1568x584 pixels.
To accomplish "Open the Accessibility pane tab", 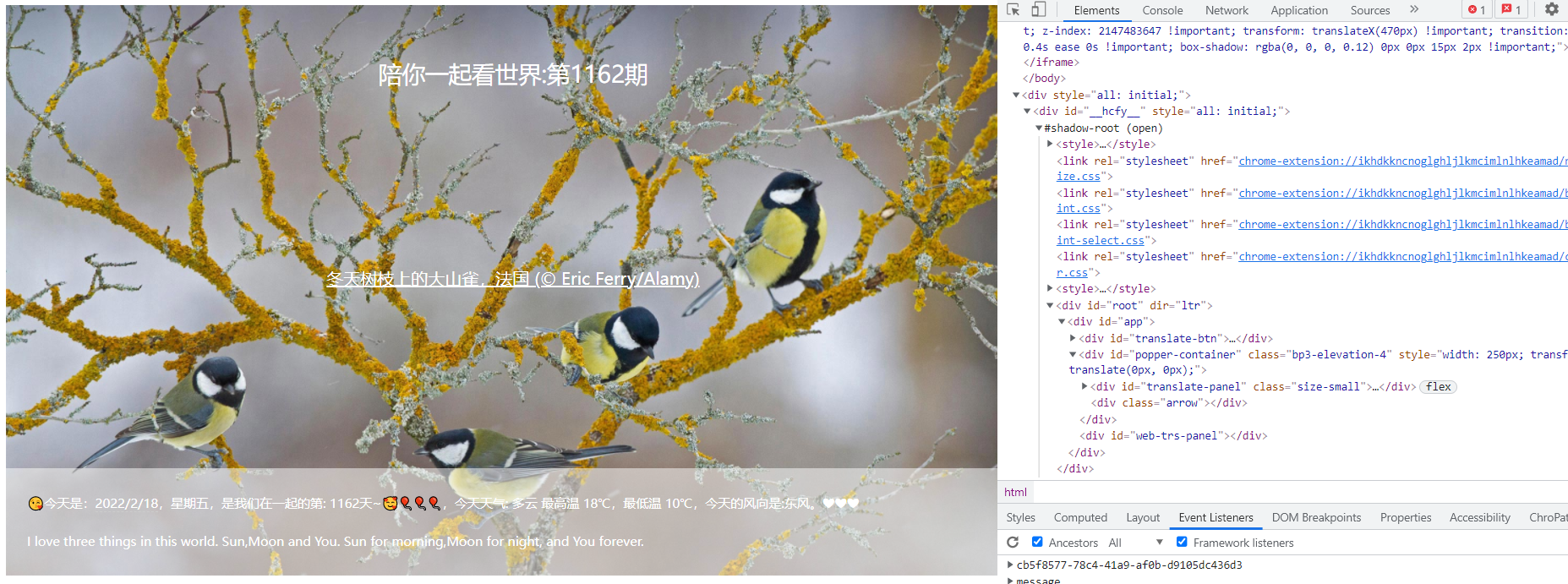I will [1479, 517].
